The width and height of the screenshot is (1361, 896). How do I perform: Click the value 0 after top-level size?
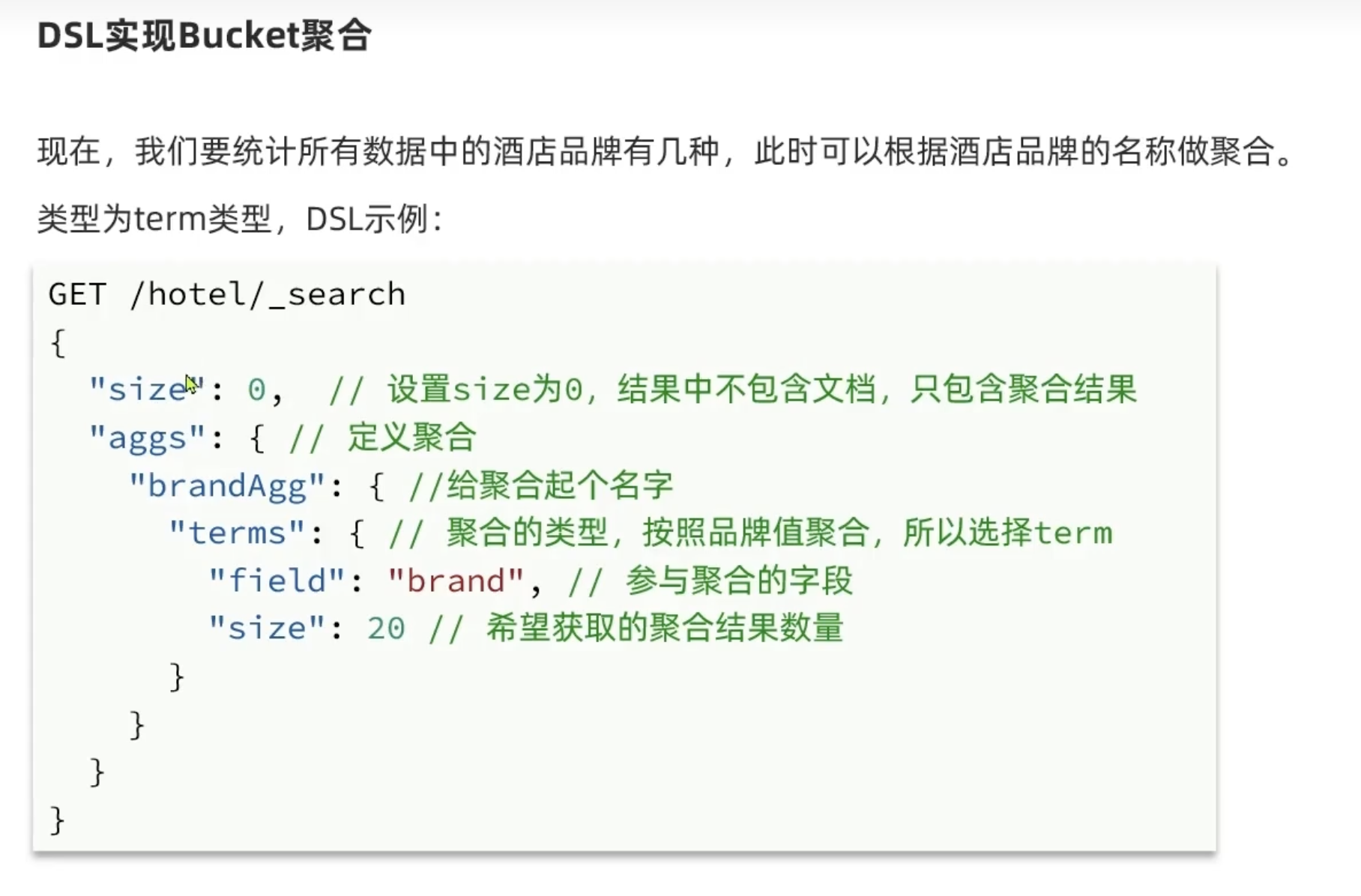click(x=256, y=390)
